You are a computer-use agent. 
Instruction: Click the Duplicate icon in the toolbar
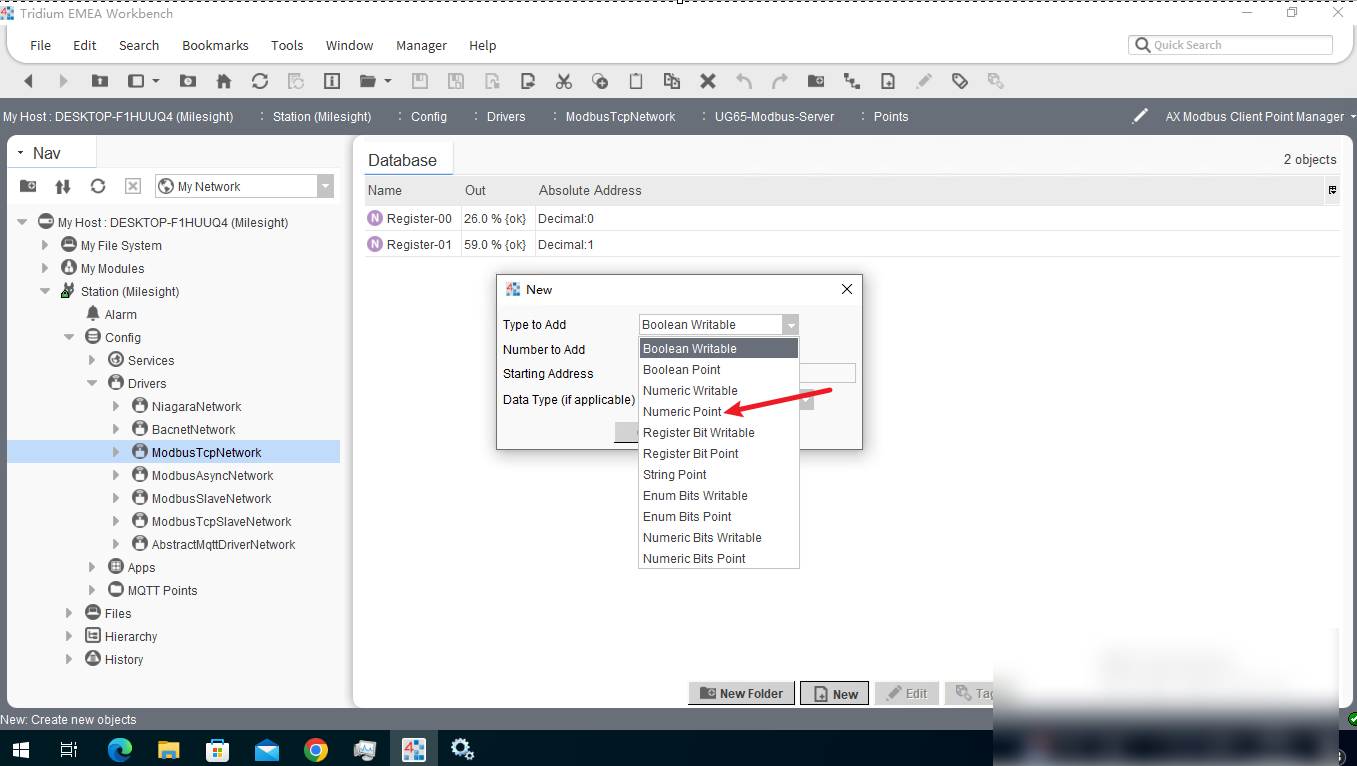click(x=672, y=81)
